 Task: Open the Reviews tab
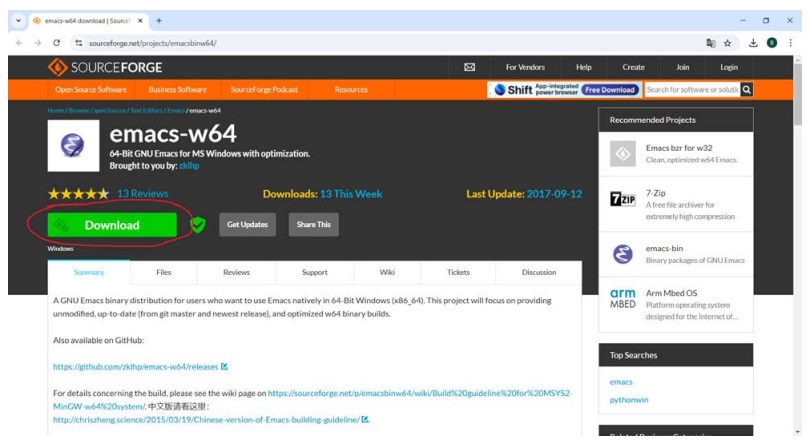(x=236, y=272)
